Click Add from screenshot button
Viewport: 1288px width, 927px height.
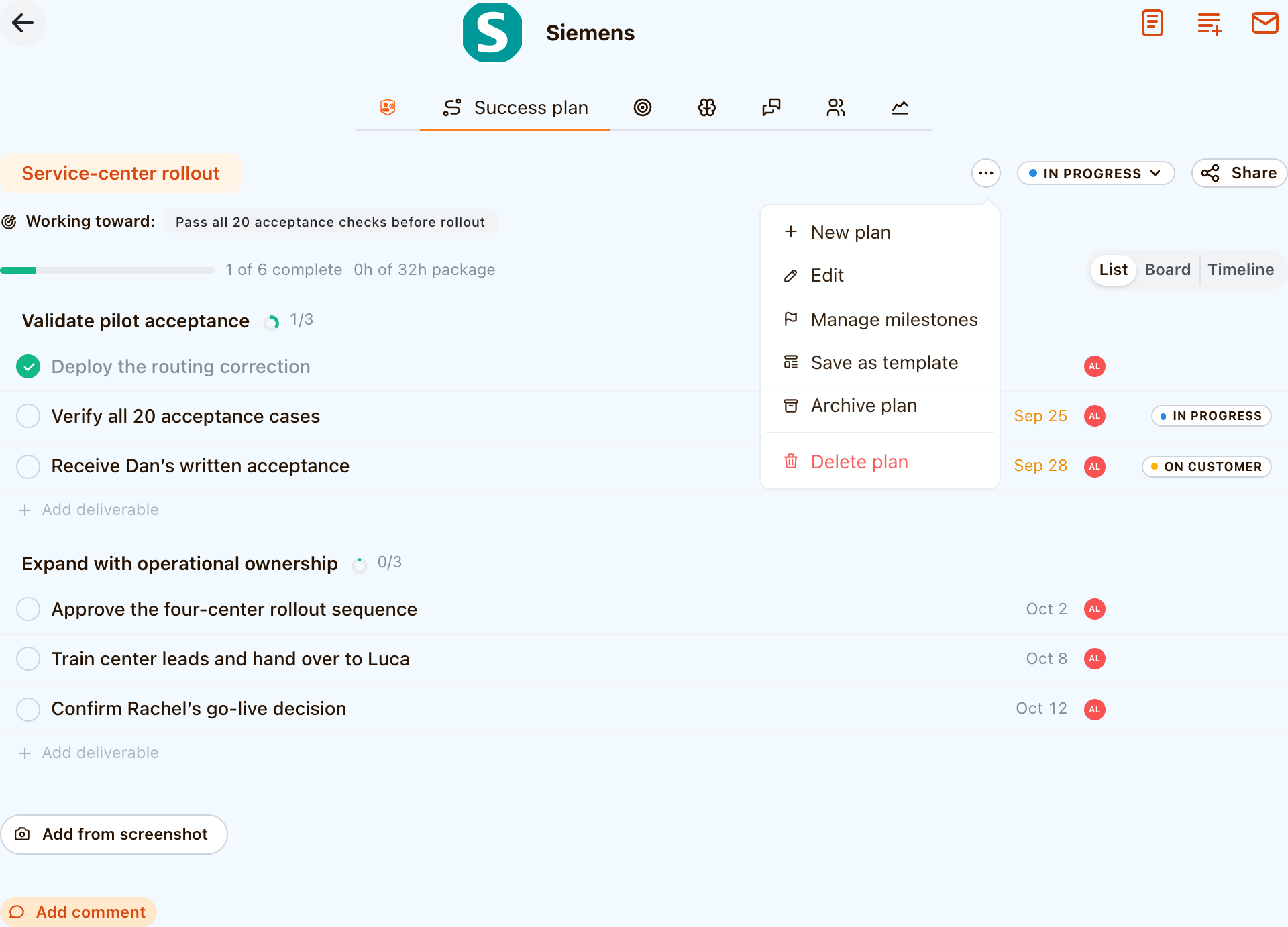114,834
